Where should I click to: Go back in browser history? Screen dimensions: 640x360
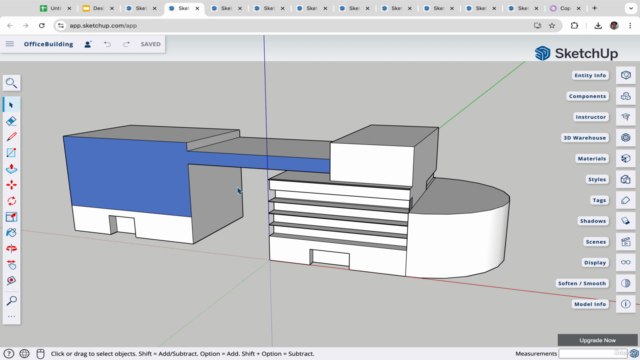(x=10, y=26)
